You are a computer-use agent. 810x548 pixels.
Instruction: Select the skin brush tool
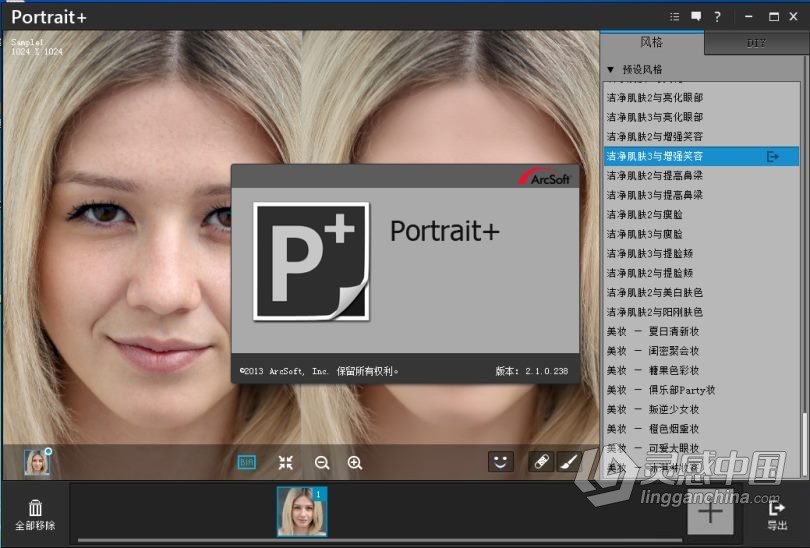point(568,462)
